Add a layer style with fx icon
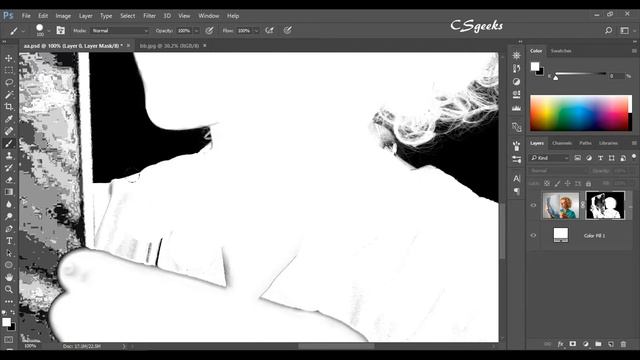Image resolution: width=640 pixels, height=360 pixels. (x=560, y=344)
